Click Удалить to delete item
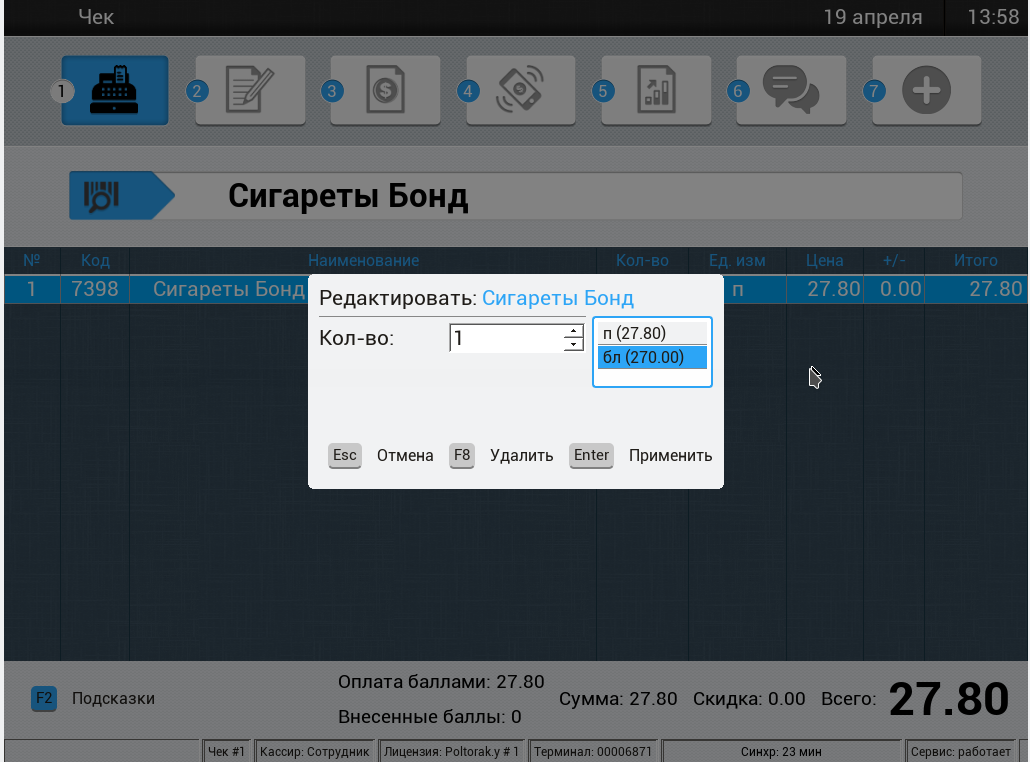 click(522, 456)
